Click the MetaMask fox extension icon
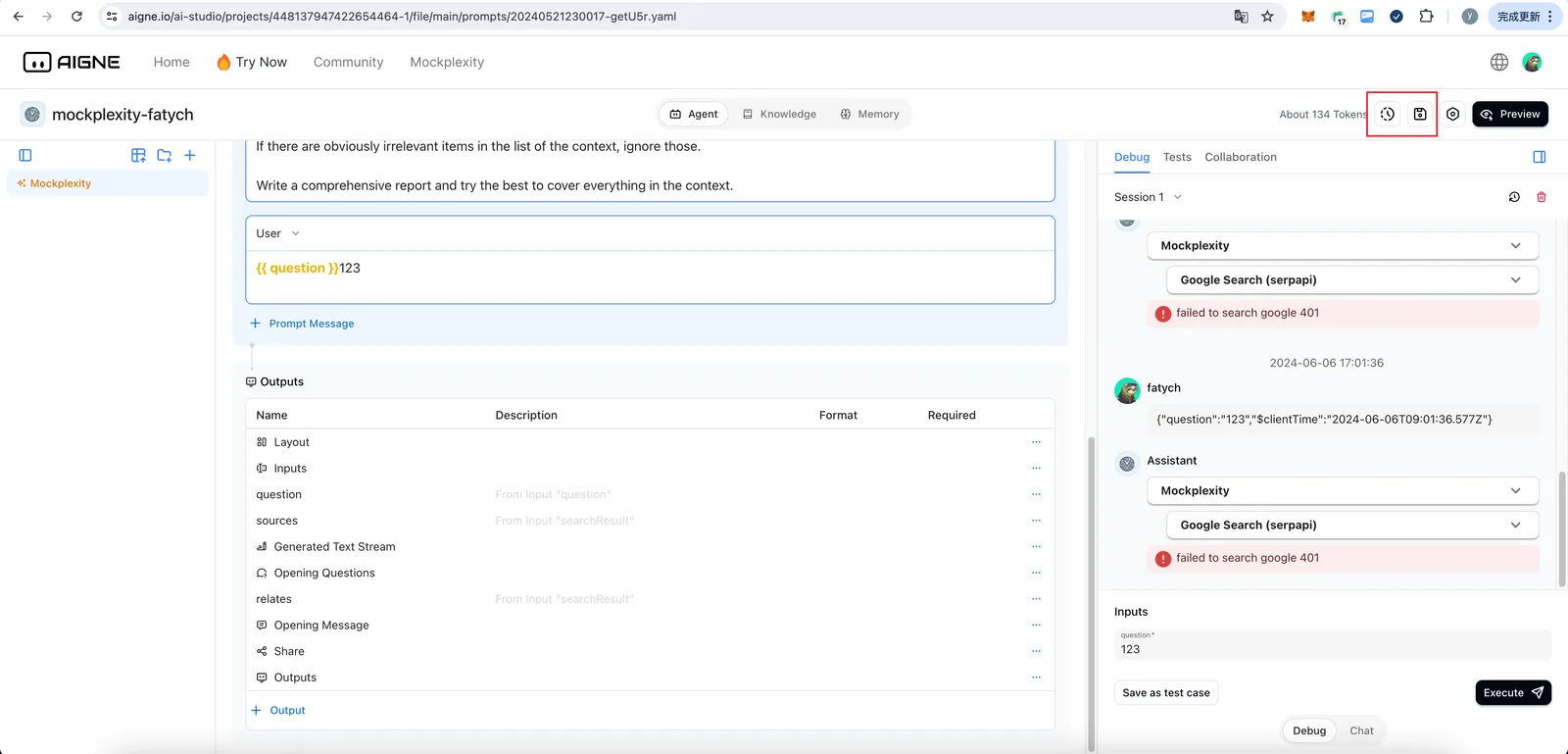 coord(1308,17)
